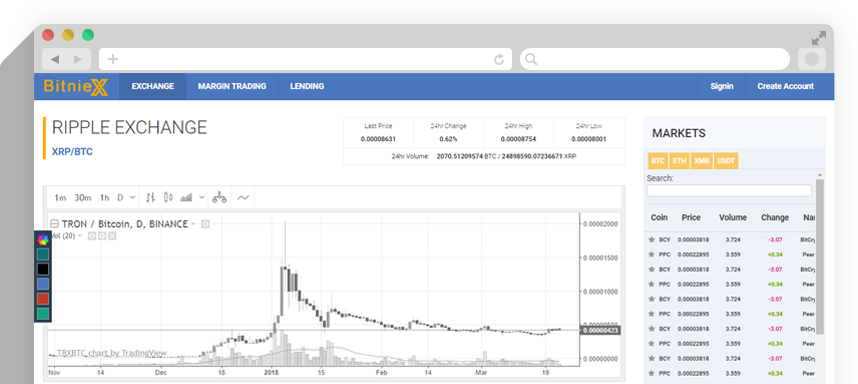Open the Vol (20) indicator settings icon
Image resolution: width=858 pixels, height=384 pixels.
point(102,236)
